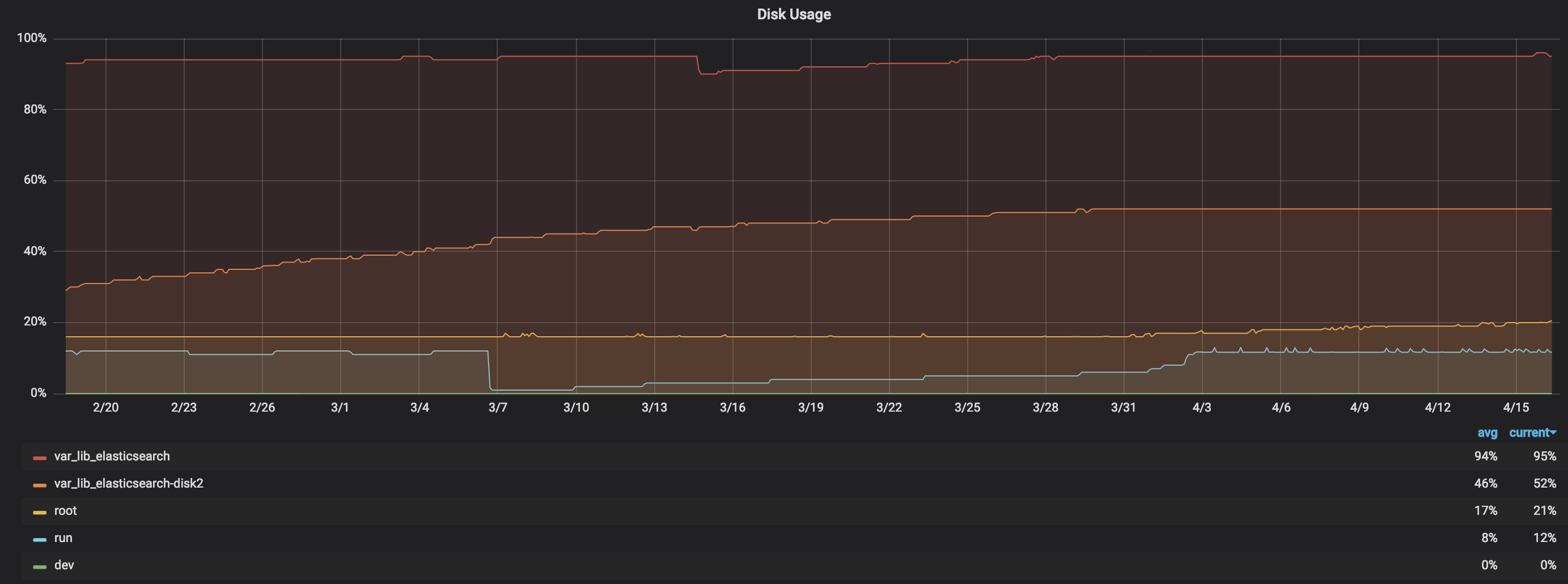
Task: Toggle the var_lib_elasticsearch-disk2 legend series
Action: click(x=129, y=484)
